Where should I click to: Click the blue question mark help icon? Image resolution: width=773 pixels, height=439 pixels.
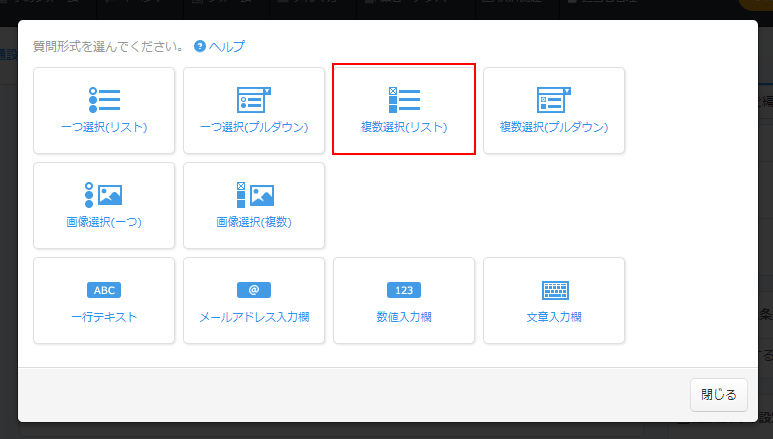(x=200, y=46)
